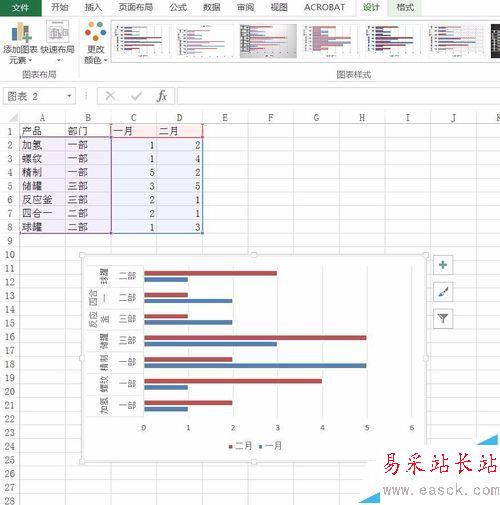Image resolution: width=500 pixels, height=505 pixels.
Task: Confirm entry with the checkmark icon
Action: click(136, 96)
